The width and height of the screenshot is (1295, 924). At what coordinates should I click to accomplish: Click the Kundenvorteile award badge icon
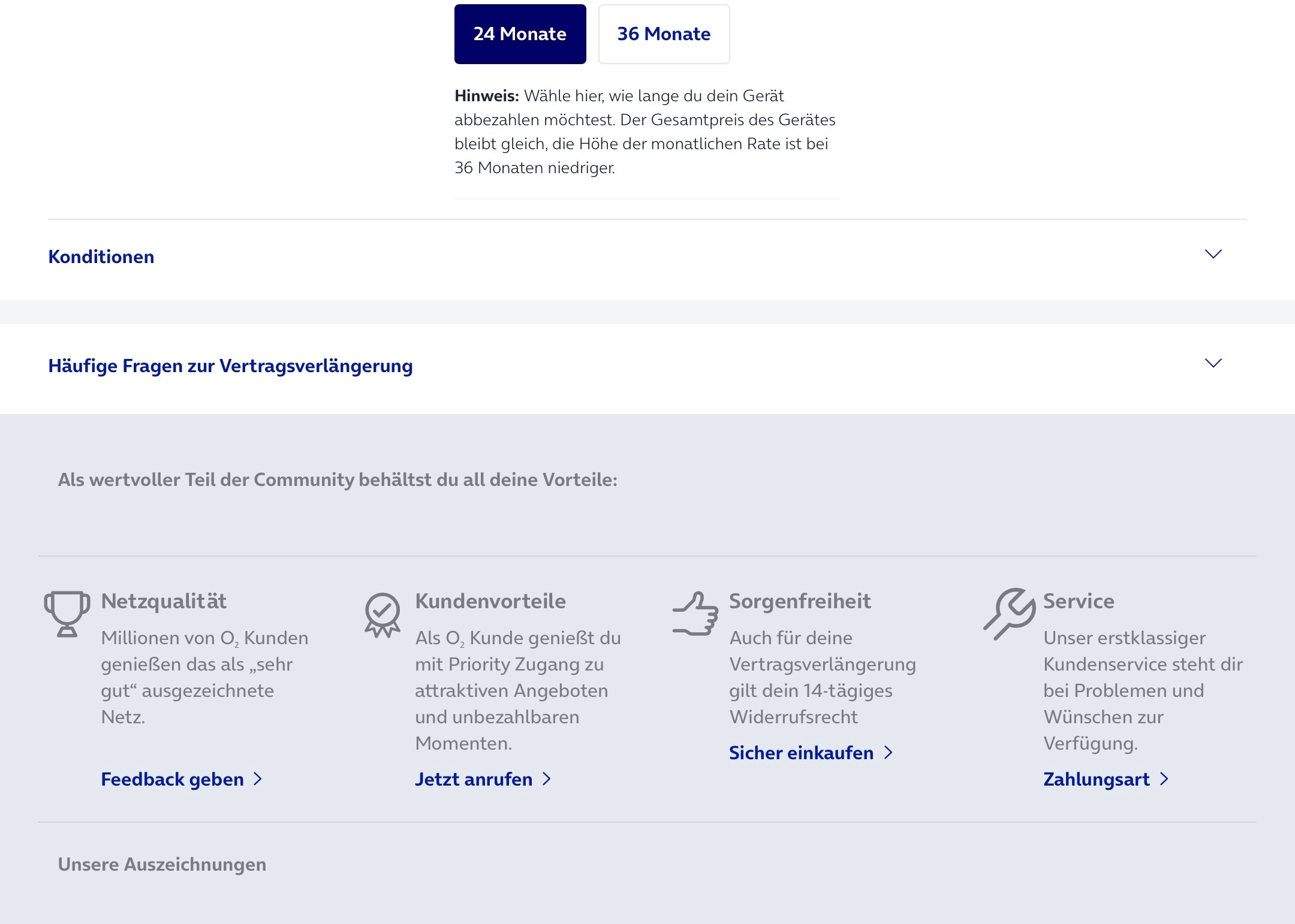(383, 615)
